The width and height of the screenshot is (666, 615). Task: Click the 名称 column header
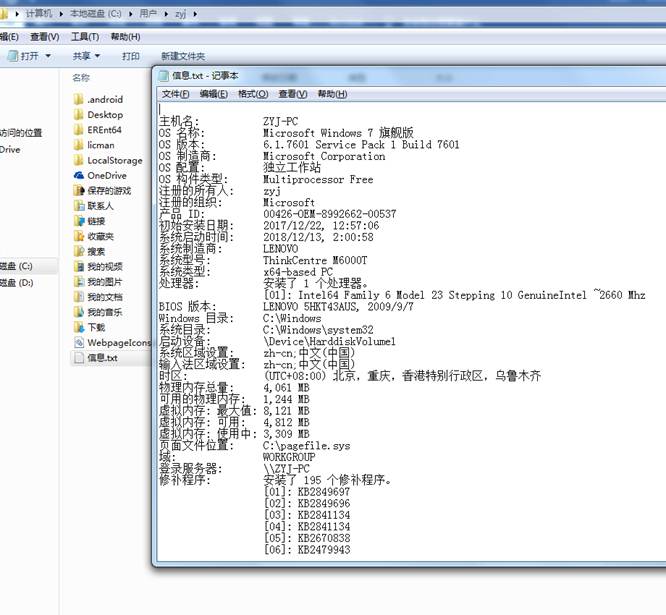(x=81, y=78)
